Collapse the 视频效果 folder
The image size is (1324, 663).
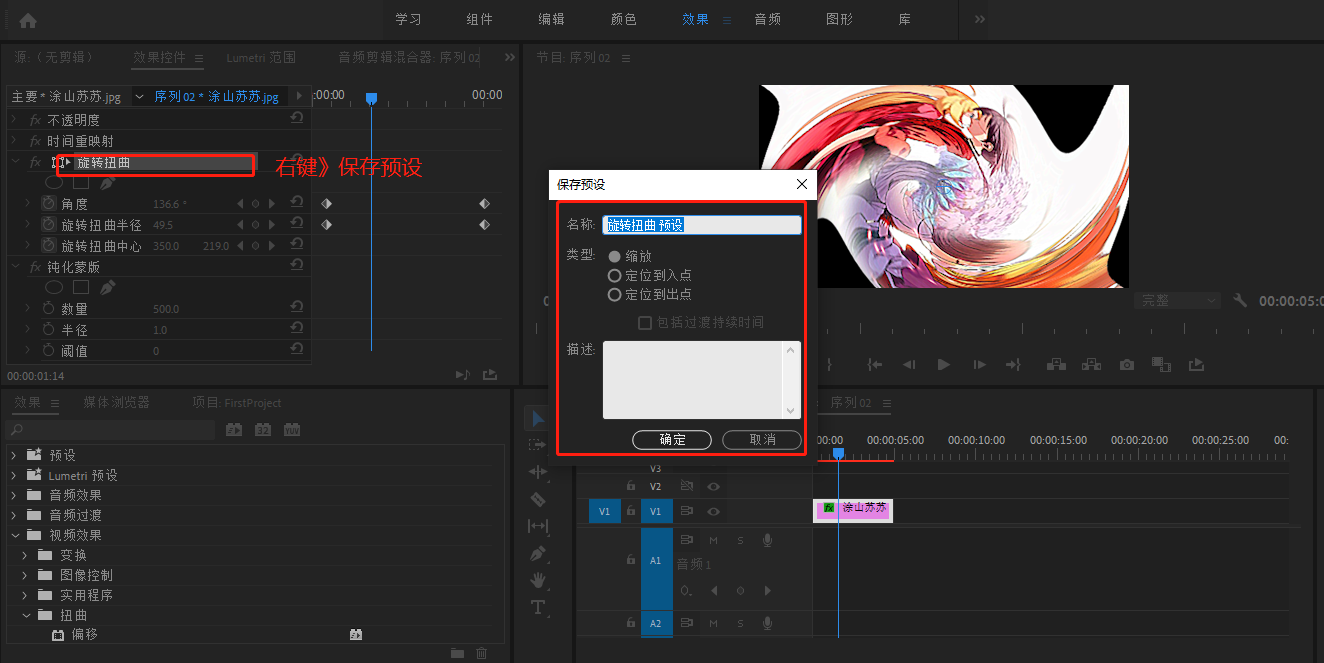[x=14, y=535]
